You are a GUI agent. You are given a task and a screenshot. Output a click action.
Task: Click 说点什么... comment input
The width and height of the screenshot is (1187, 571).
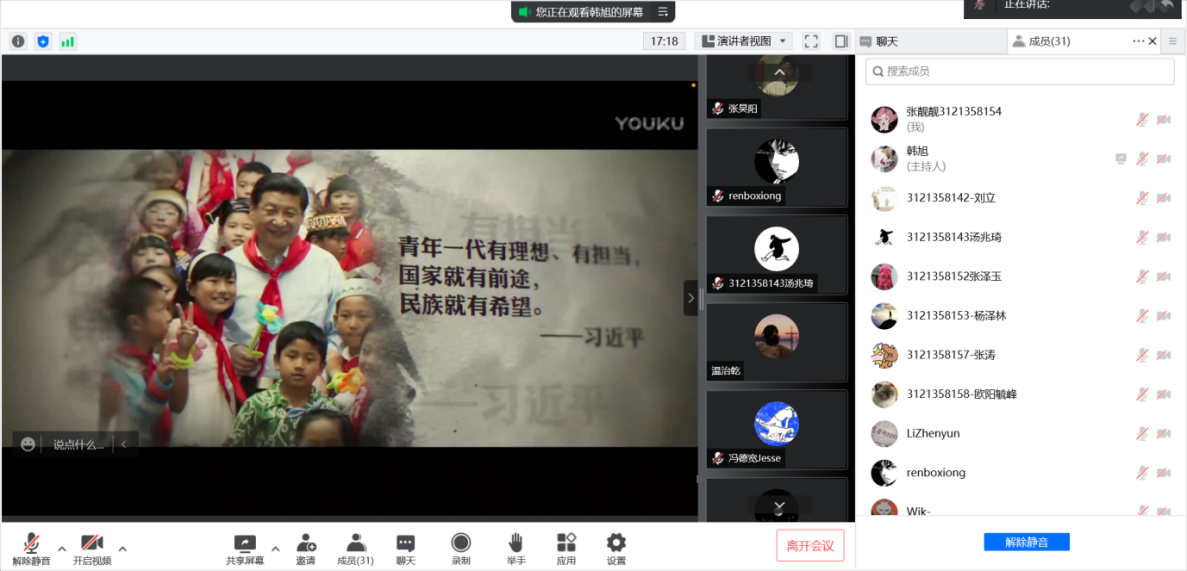coord(79,445)
